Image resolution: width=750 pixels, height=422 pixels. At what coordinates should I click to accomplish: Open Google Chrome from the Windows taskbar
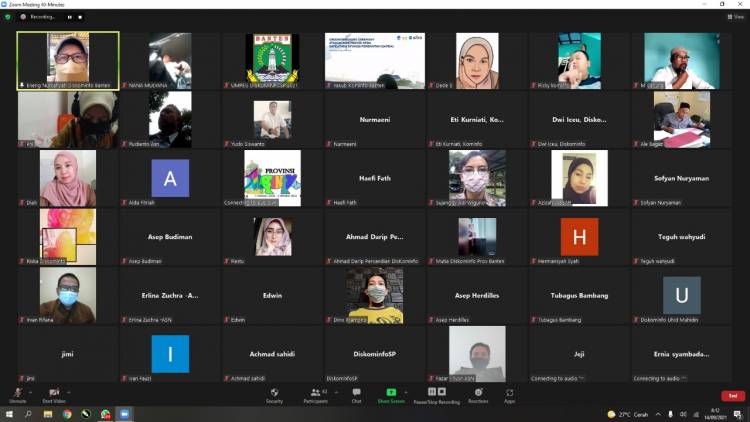(x=67, y=414)
